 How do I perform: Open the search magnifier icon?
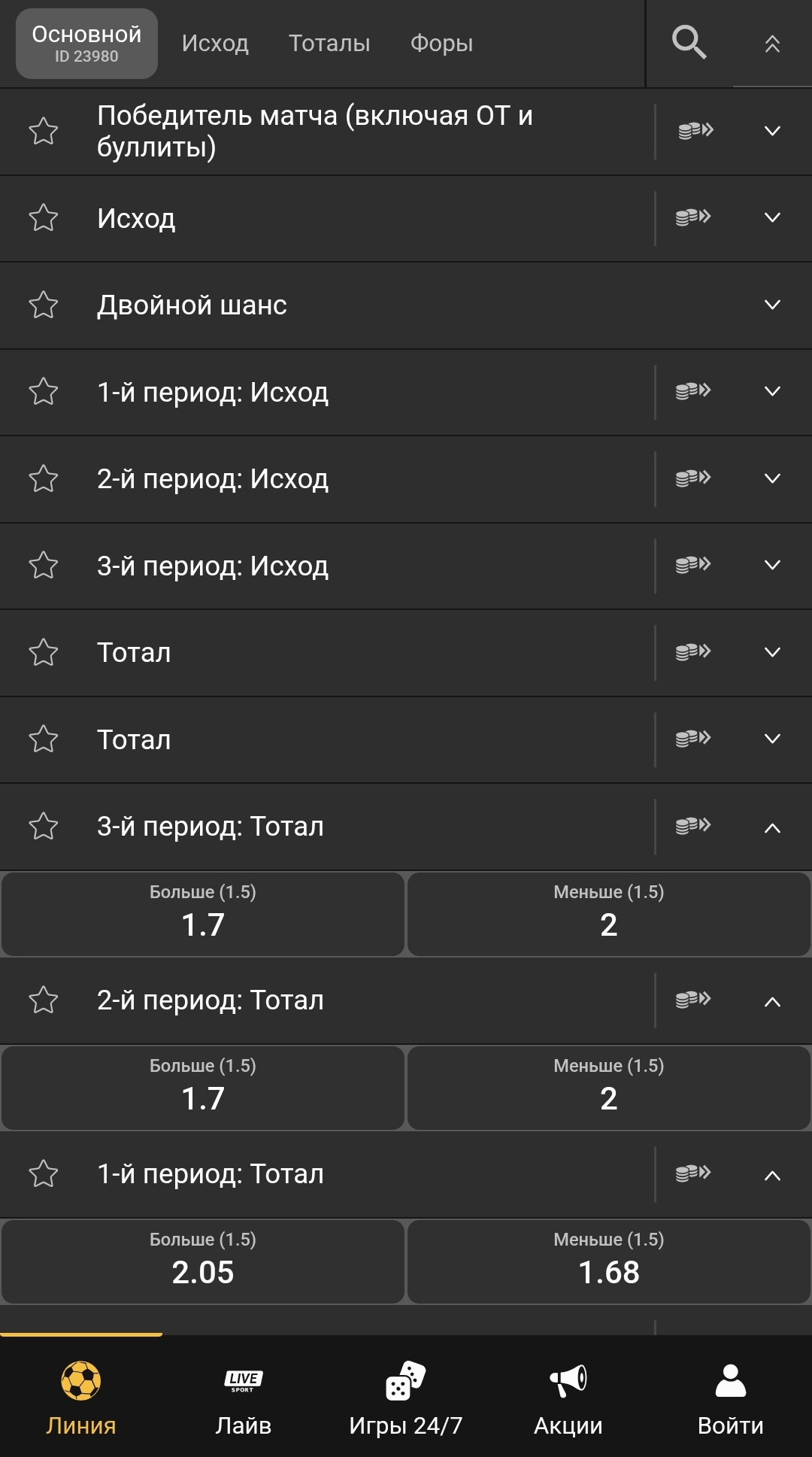pos(689,42)
